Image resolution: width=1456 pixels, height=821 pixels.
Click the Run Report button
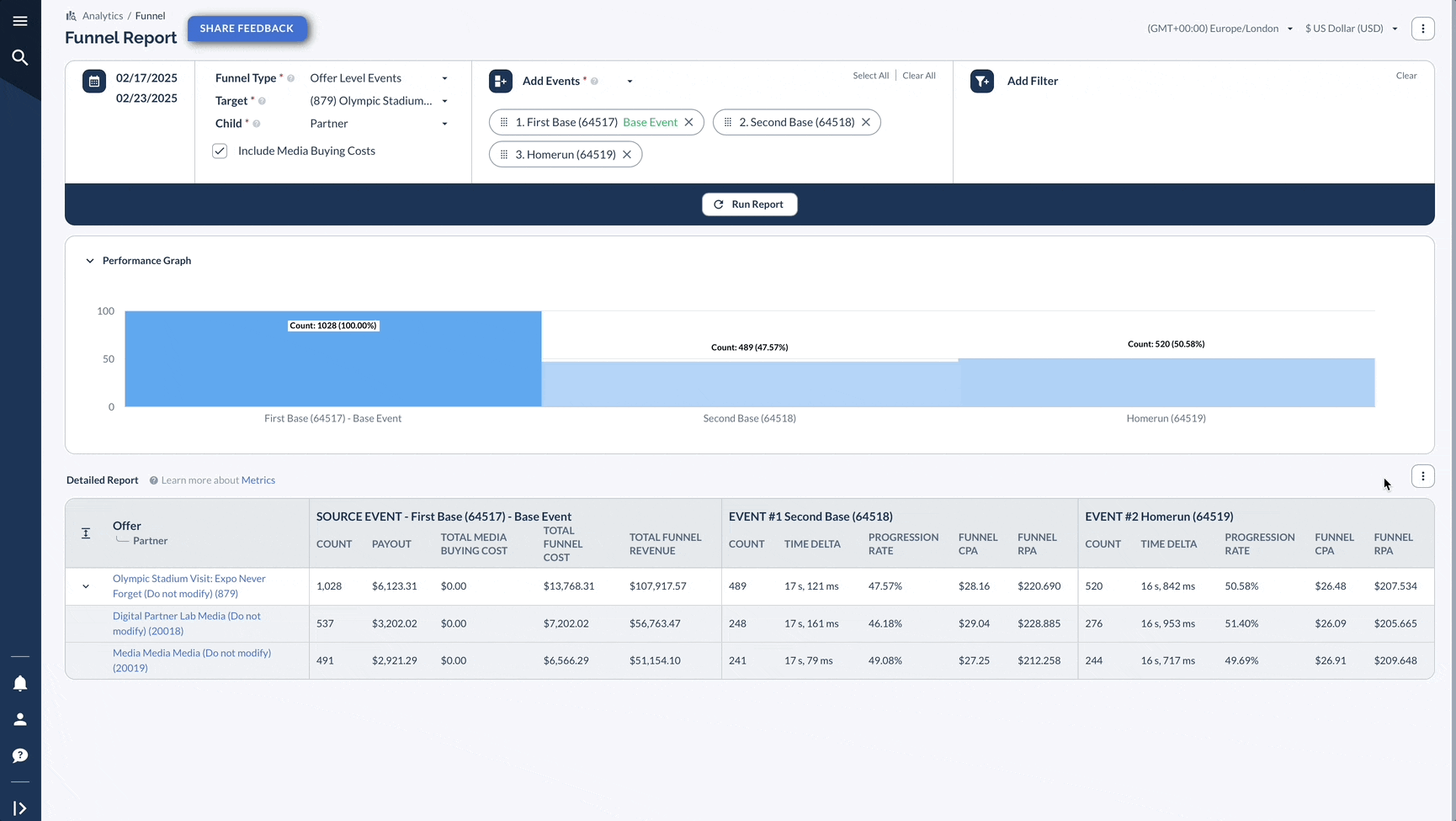(x=750, y=204)
